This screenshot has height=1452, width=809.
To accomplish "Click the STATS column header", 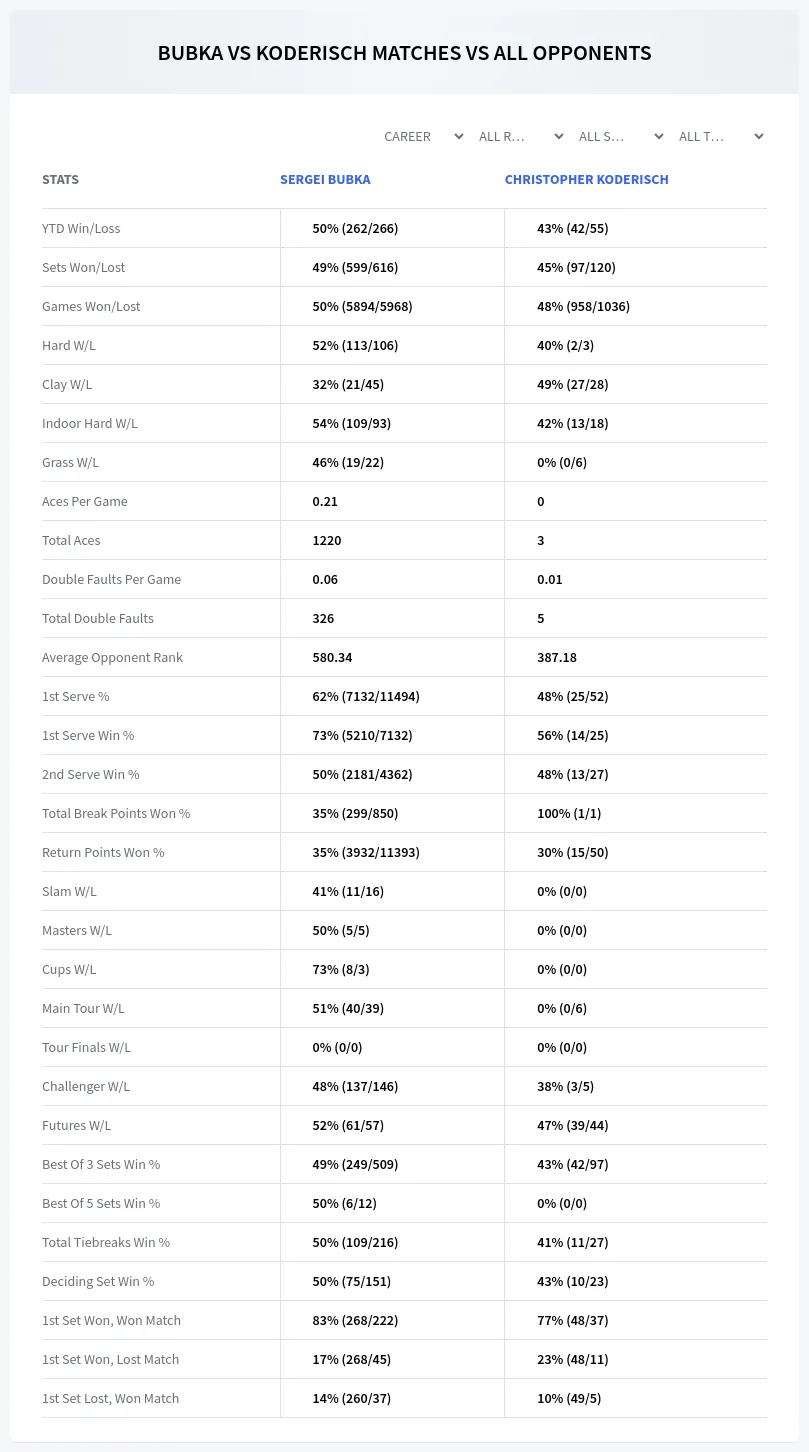I will (x=60, y=180).
